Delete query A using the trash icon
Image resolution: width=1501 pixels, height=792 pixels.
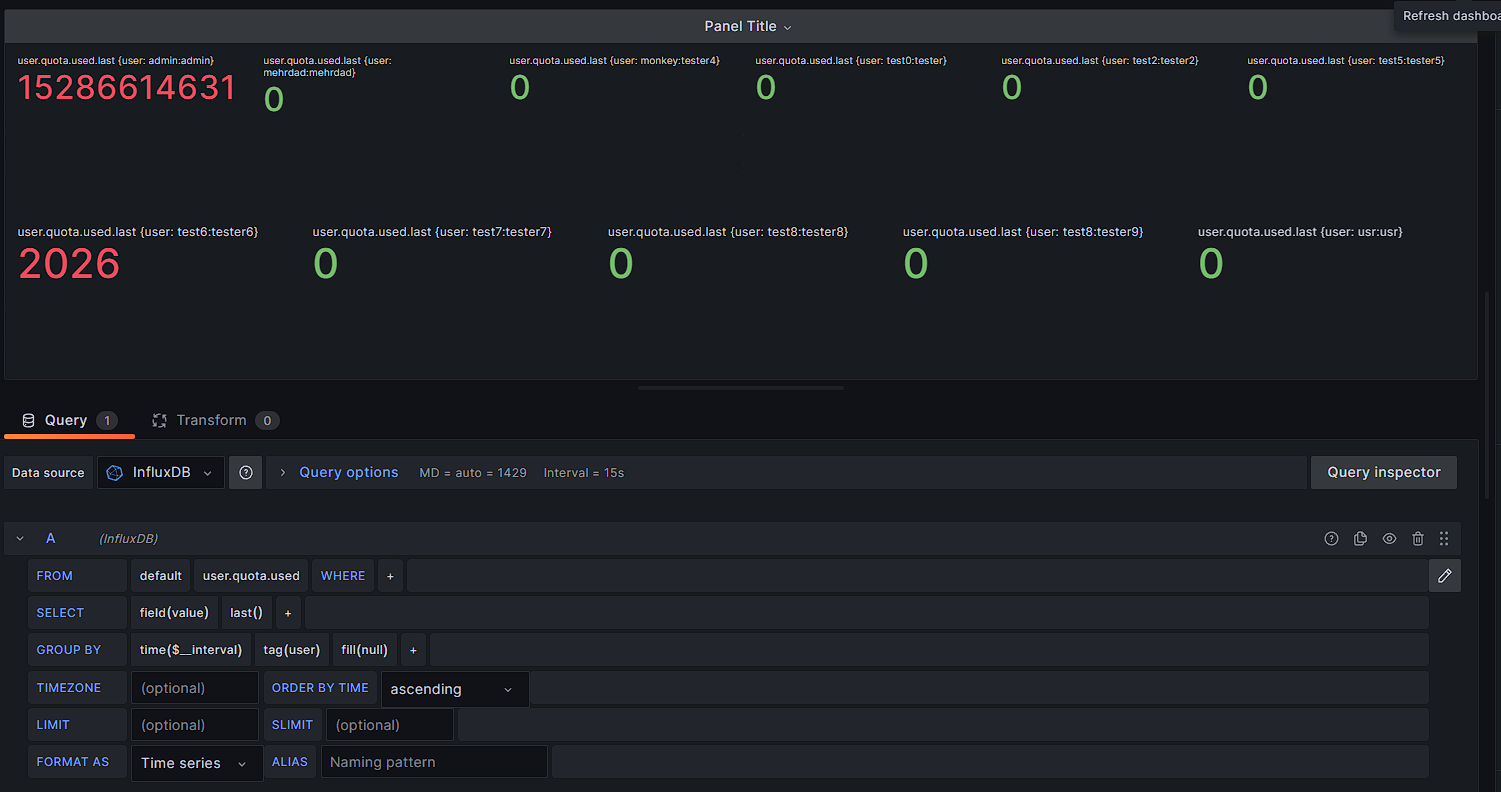[1417, 539]
